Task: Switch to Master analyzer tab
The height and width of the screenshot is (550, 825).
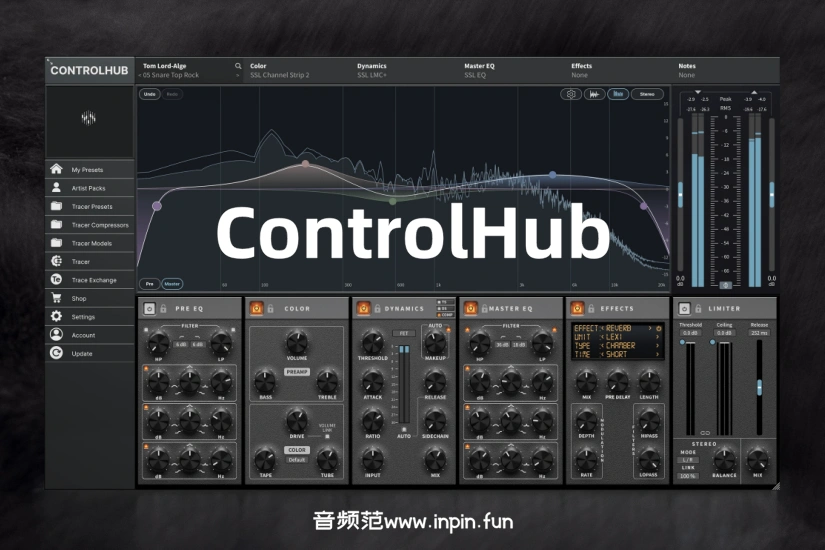Action: tap(172, 284)
